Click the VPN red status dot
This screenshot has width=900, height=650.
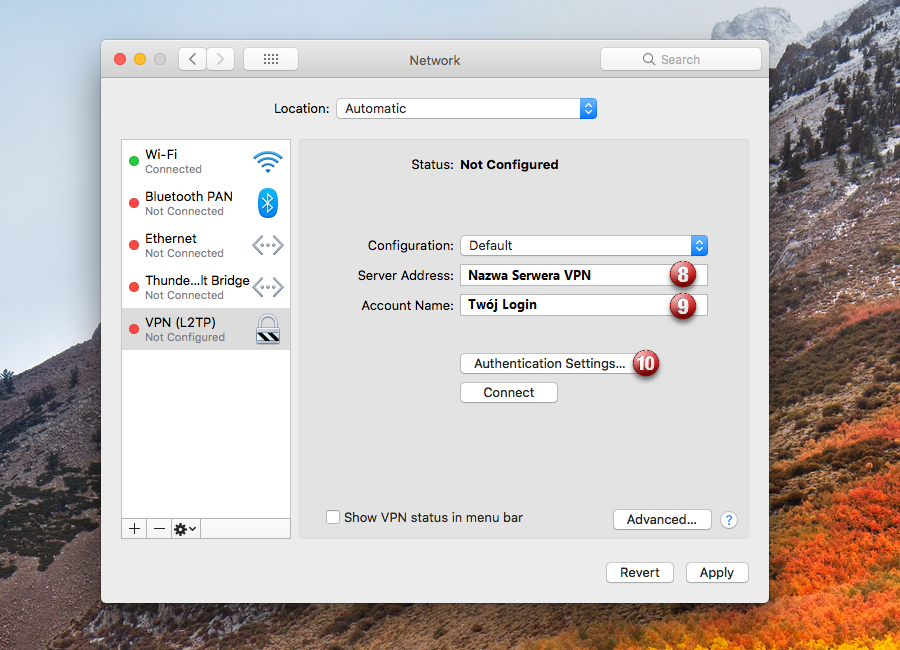tap(134, 329)
